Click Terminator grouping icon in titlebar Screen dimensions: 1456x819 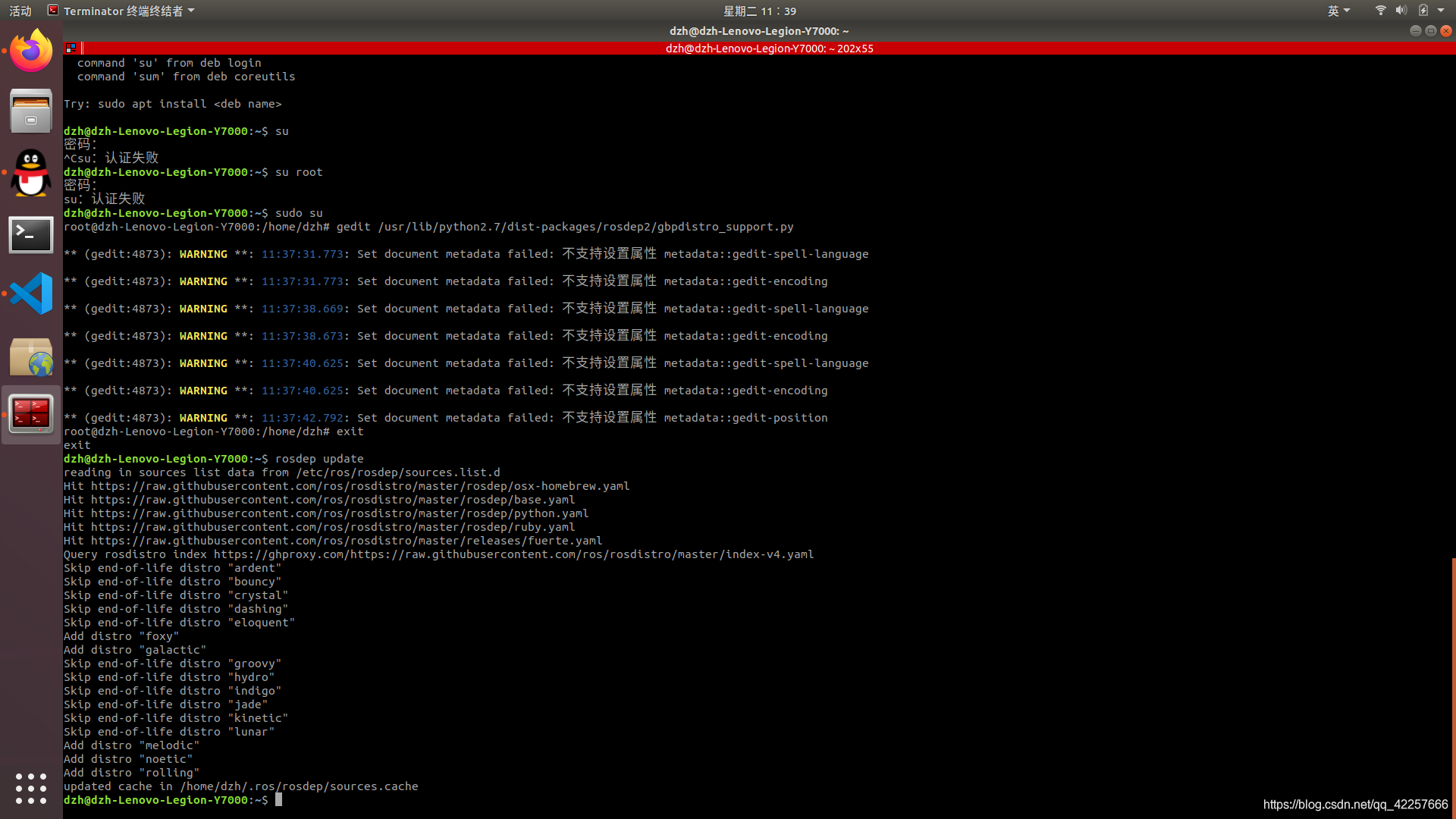coord(71,48)
